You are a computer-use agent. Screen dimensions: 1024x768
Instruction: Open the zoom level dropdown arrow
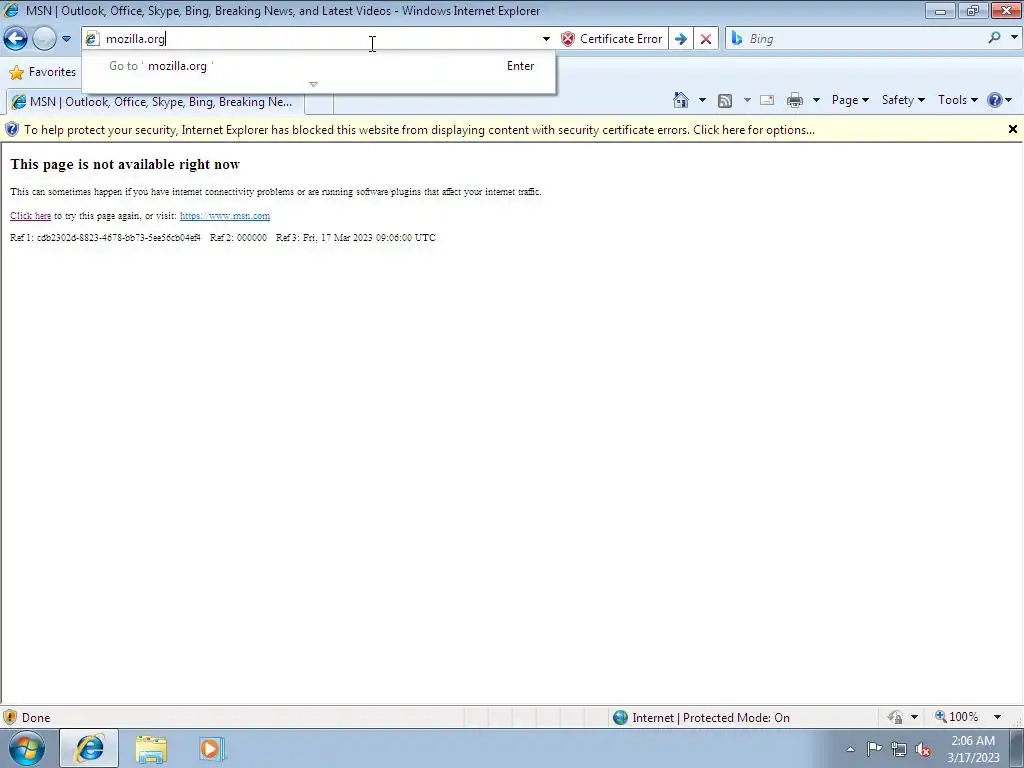[x=997, y=717]
